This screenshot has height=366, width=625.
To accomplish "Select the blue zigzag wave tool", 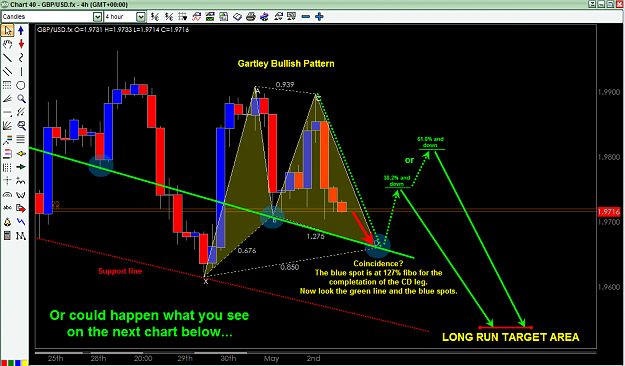I will (x=21, y=222).
